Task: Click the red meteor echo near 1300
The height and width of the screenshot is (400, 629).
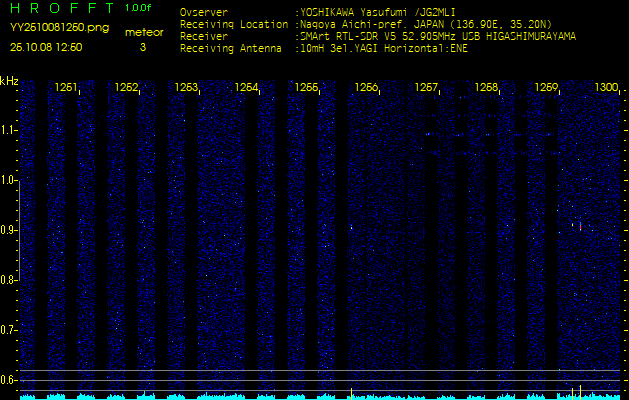Action: [x=580, y=226]
